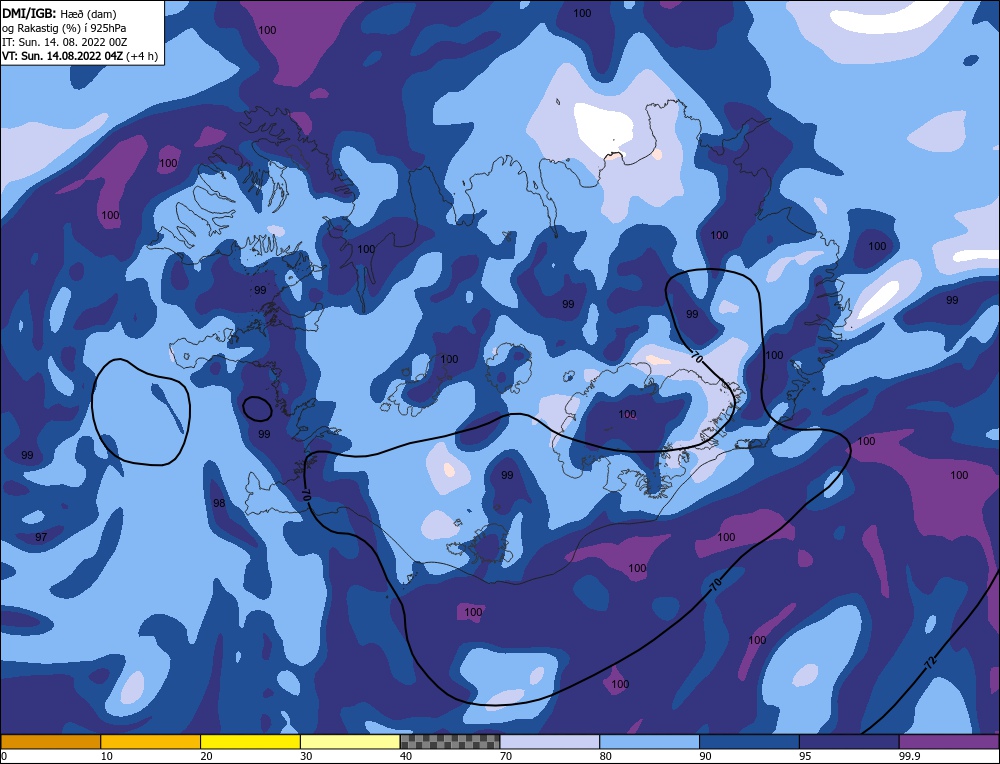
Task: Click the "20" tick on the color scale
Action: [207, 756]
